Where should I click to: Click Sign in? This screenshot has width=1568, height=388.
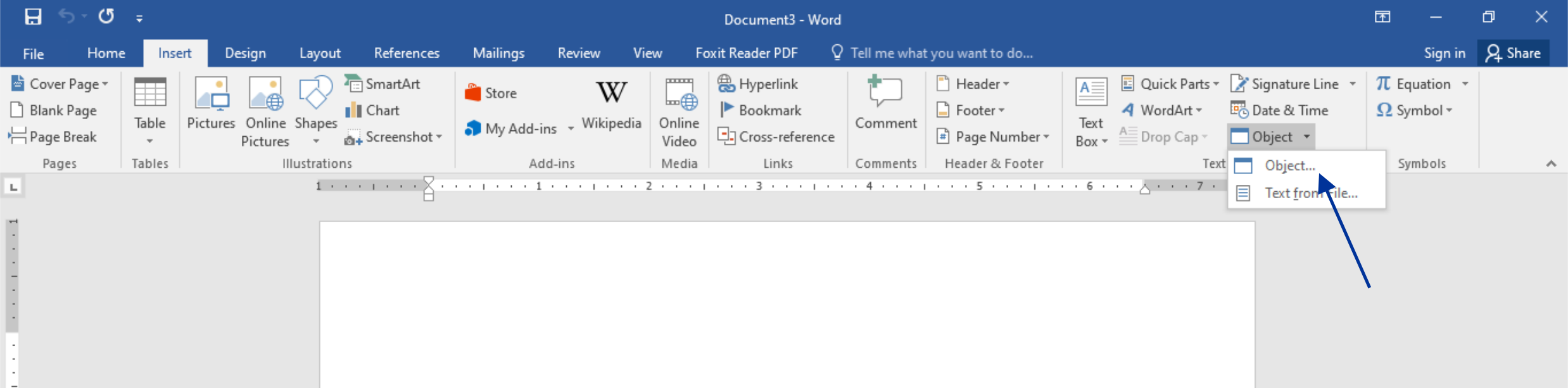click(x=1444, y=53)
